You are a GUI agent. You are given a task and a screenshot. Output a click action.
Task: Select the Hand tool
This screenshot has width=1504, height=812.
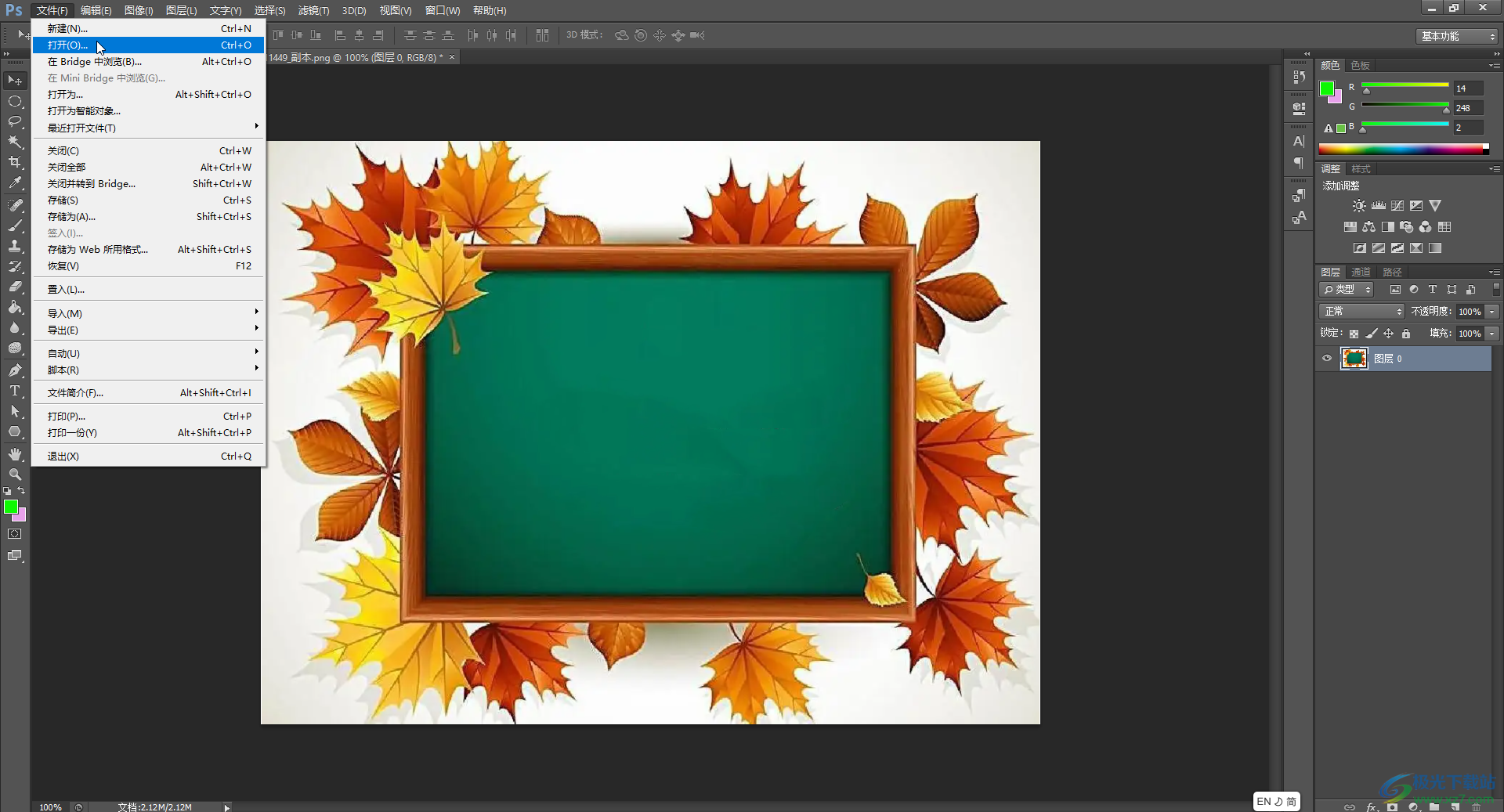(15, 454)
